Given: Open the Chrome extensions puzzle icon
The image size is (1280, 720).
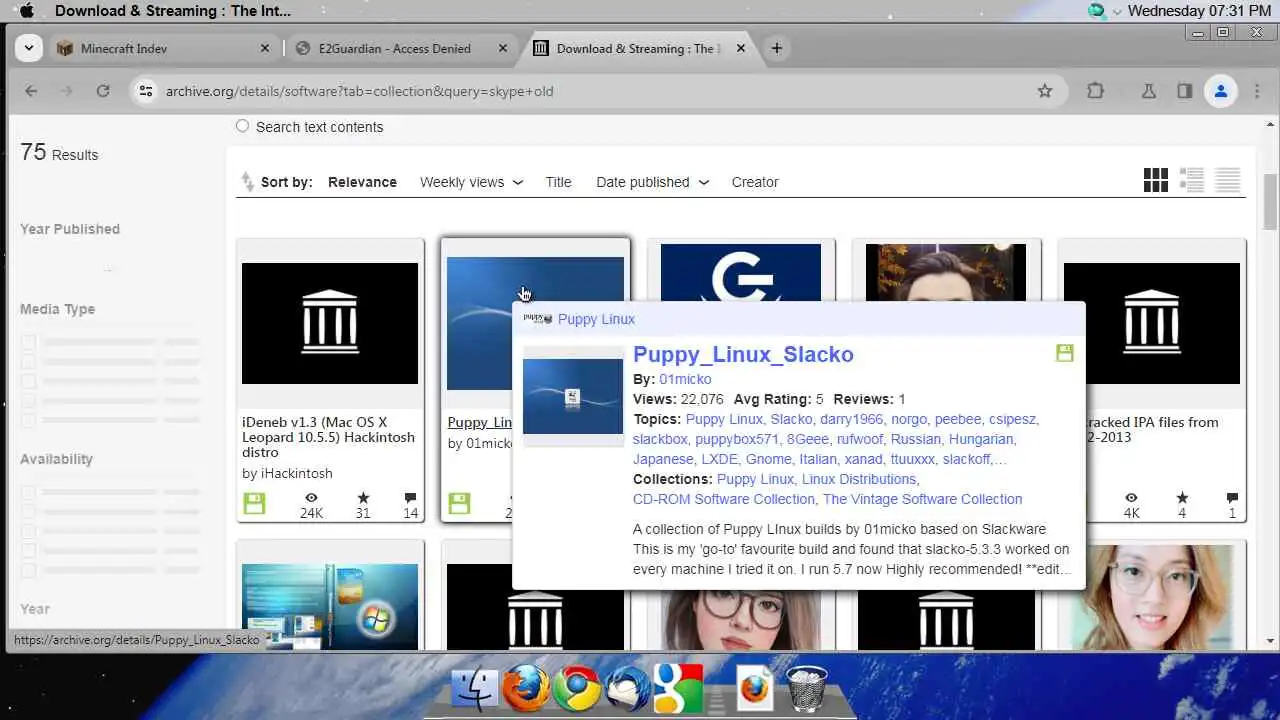Looking at the screenshot, I should coord(1096,91).
